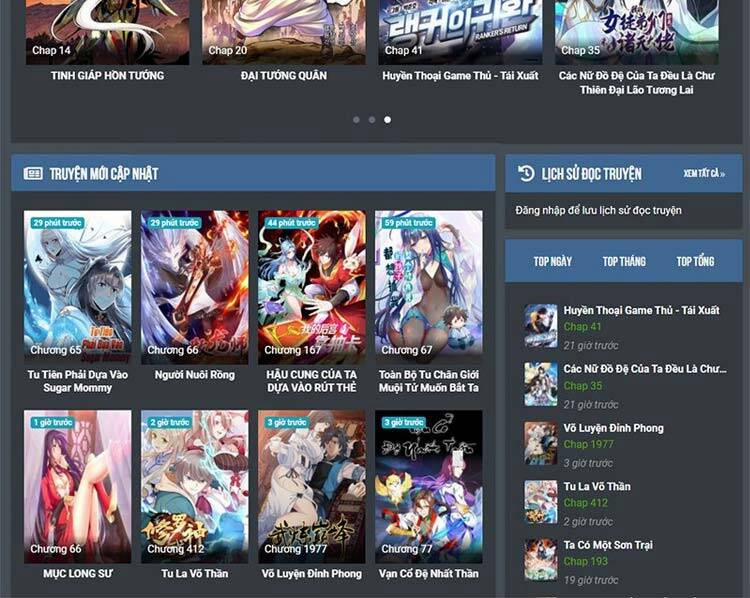Click the Lịch Sử Đọc Truyện heading

point(592,174)
